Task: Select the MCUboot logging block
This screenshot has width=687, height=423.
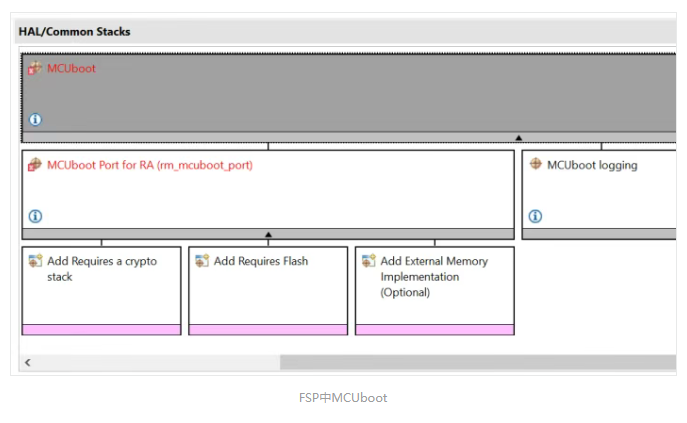Action: 599,195
